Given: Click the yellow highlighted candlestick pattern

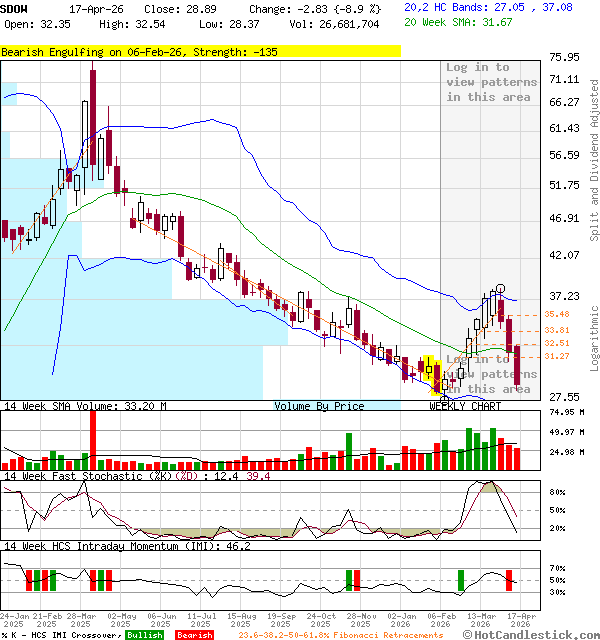Looking at the screenshot, I should click(x=433, y=371).
